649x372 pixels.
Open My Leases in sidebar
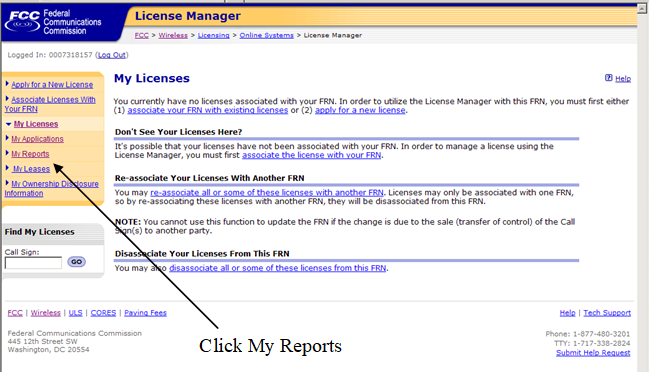(x=31, y=169)
